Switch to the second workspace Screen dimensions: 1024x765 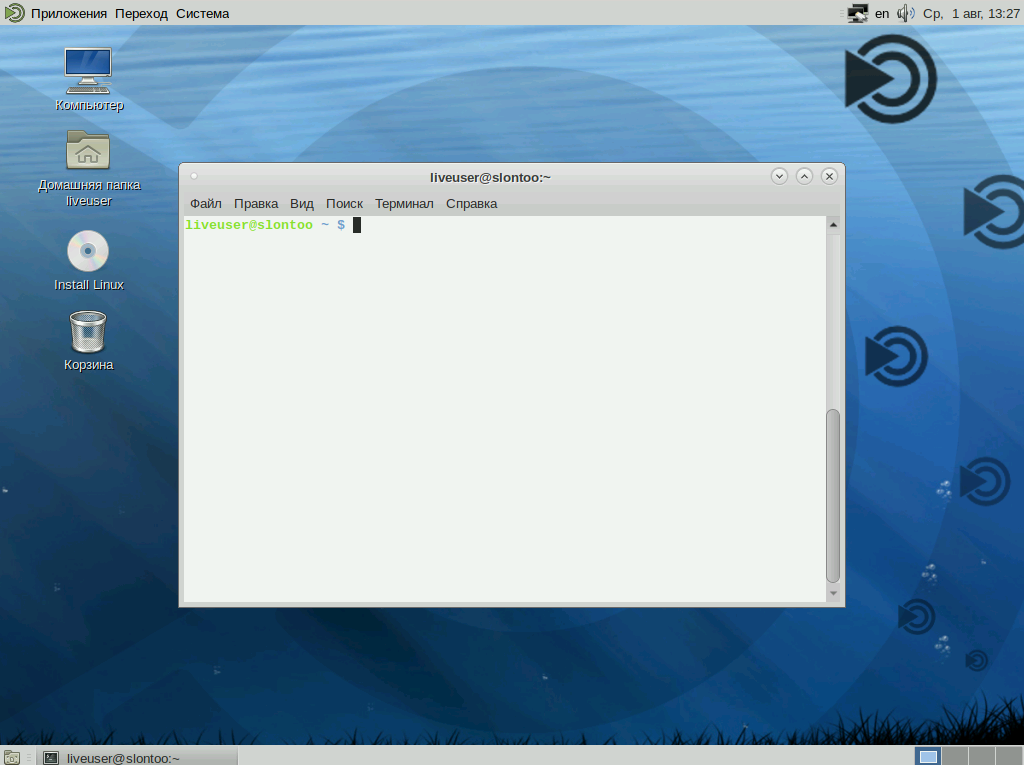point(955,756)
